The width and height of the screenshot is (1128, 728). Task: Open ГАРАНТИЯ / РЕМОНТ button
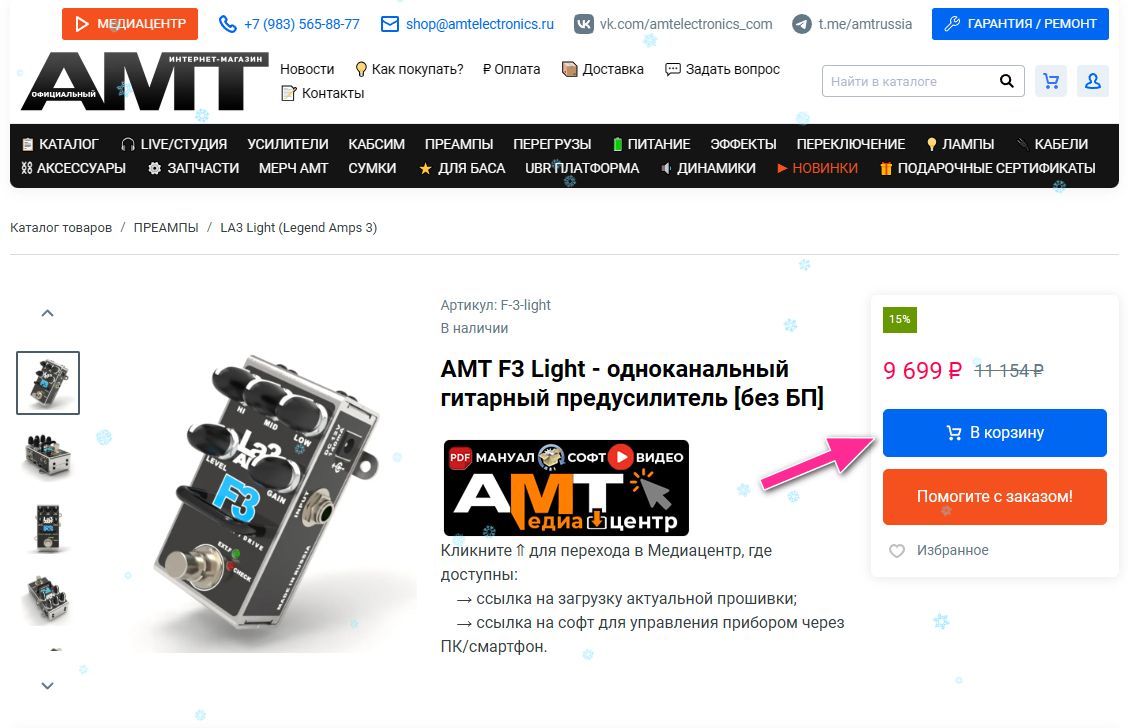1020,24
